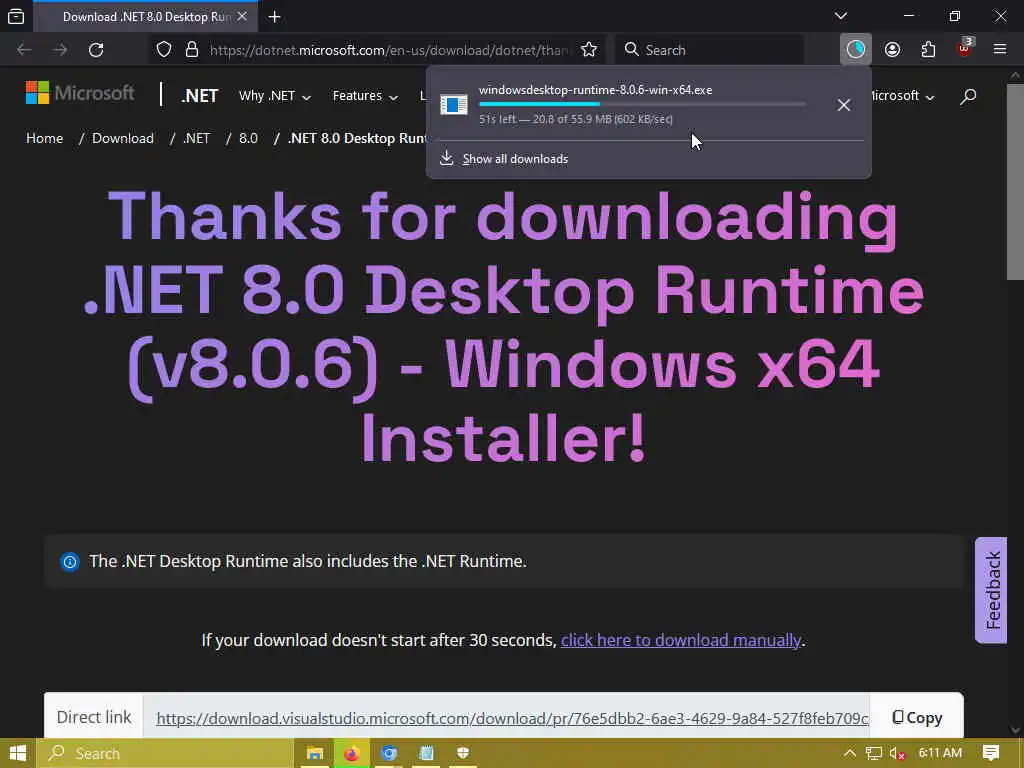Open the extensions puzzle icon
1024x768 pixels.
pos(928,50)
